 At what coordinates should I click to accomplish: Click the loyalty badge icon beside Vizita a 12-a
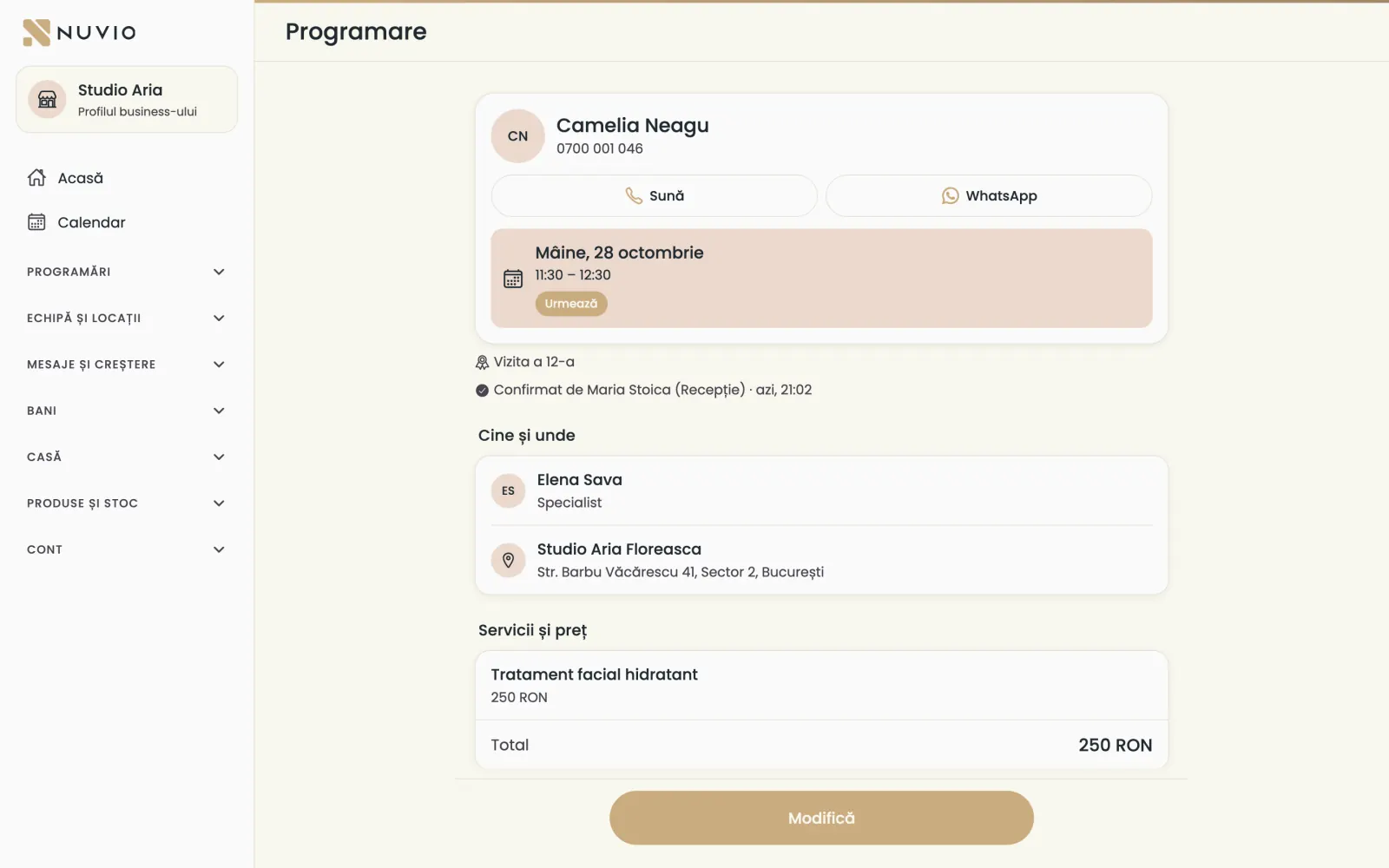pos(483,362)
